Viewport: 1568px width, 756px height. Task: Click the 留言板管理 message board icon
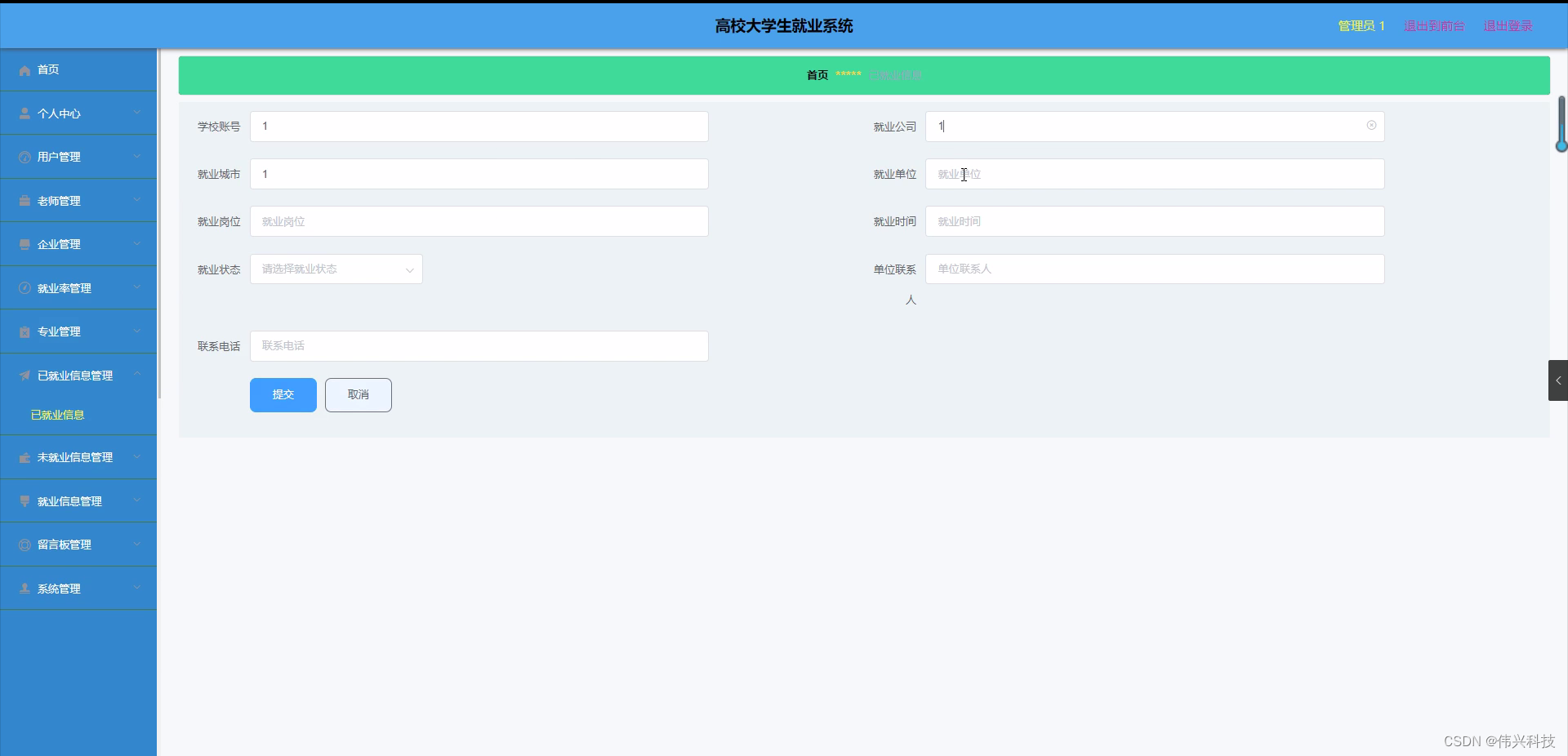(24, 545)
